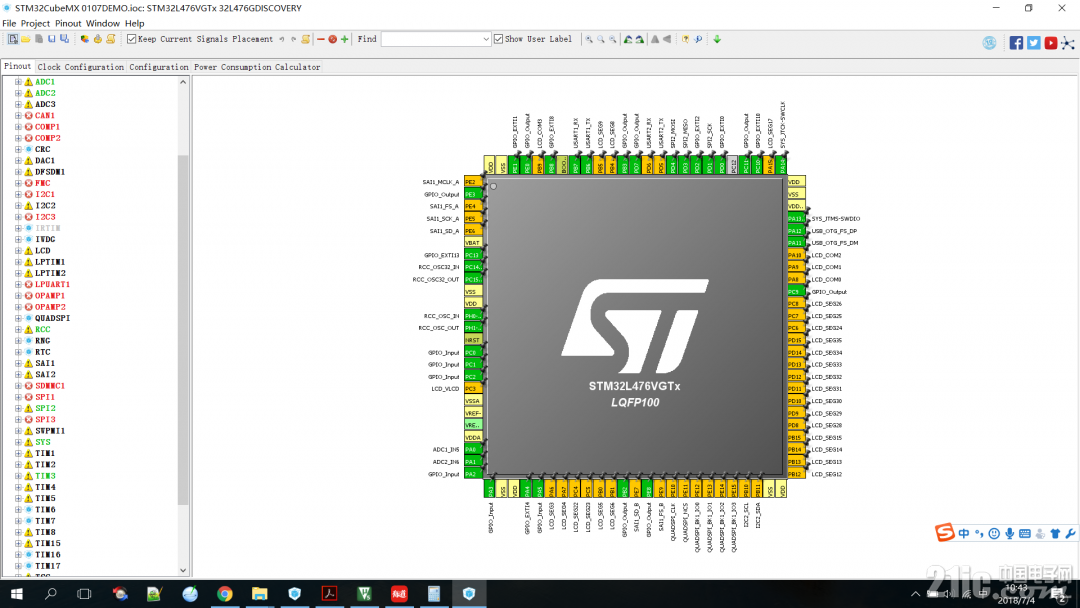Expand the DFSDM1 tree node
The height and width of the screenshot is (608, 1080).
18,172
